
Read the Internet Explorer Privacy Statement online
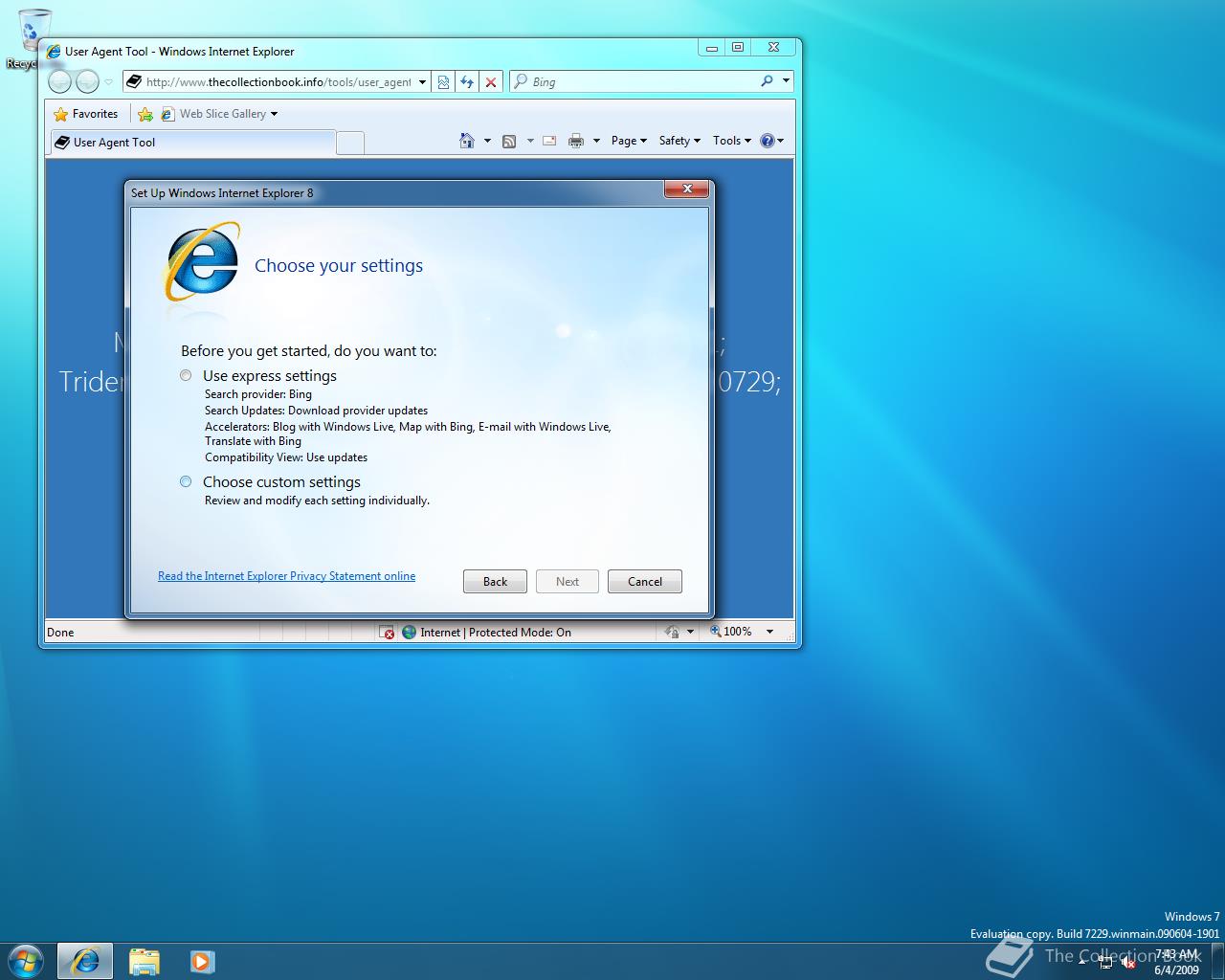pos(286,575)
